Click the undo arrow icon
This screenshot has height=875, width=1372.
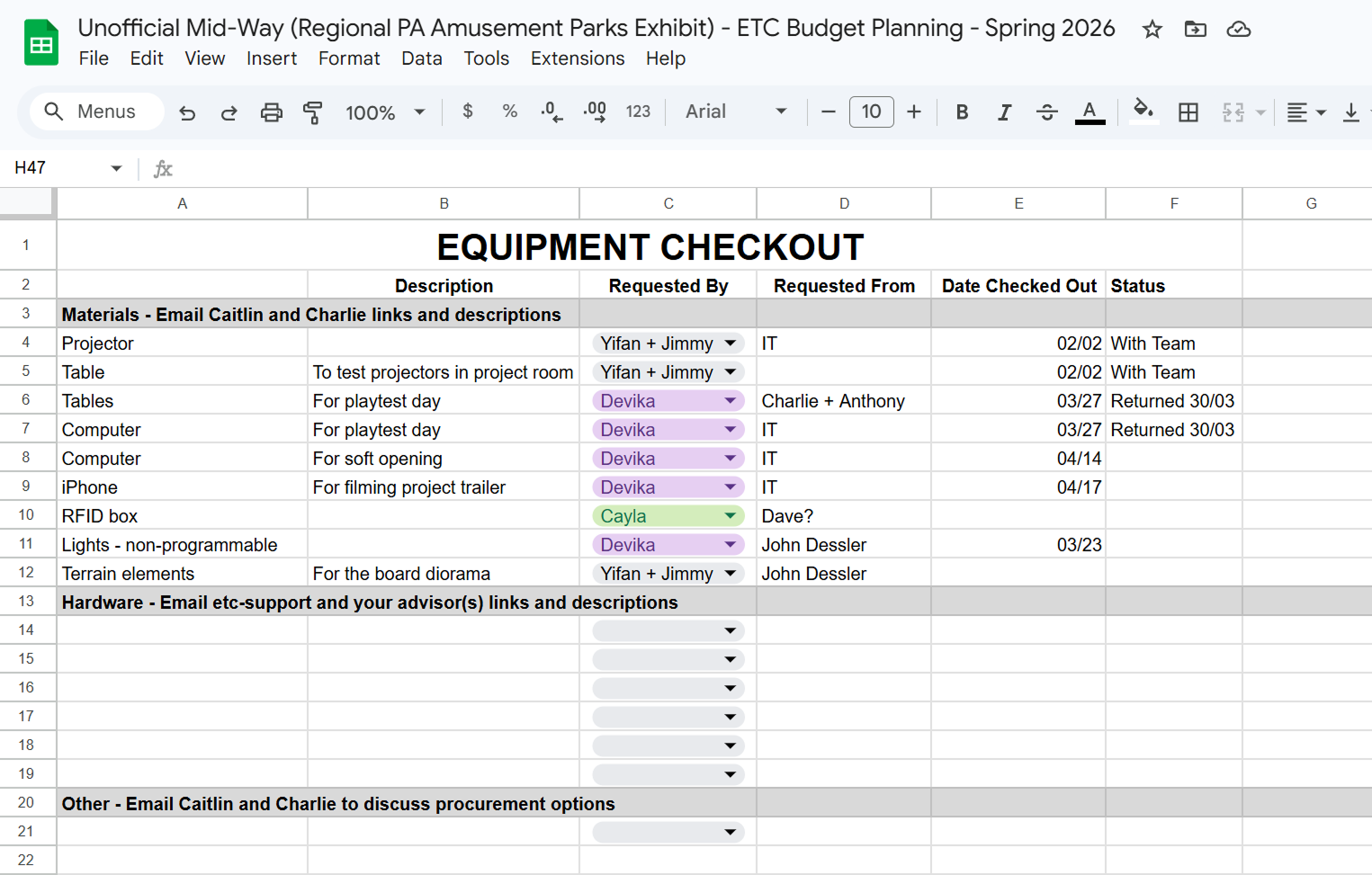[187, 112]
